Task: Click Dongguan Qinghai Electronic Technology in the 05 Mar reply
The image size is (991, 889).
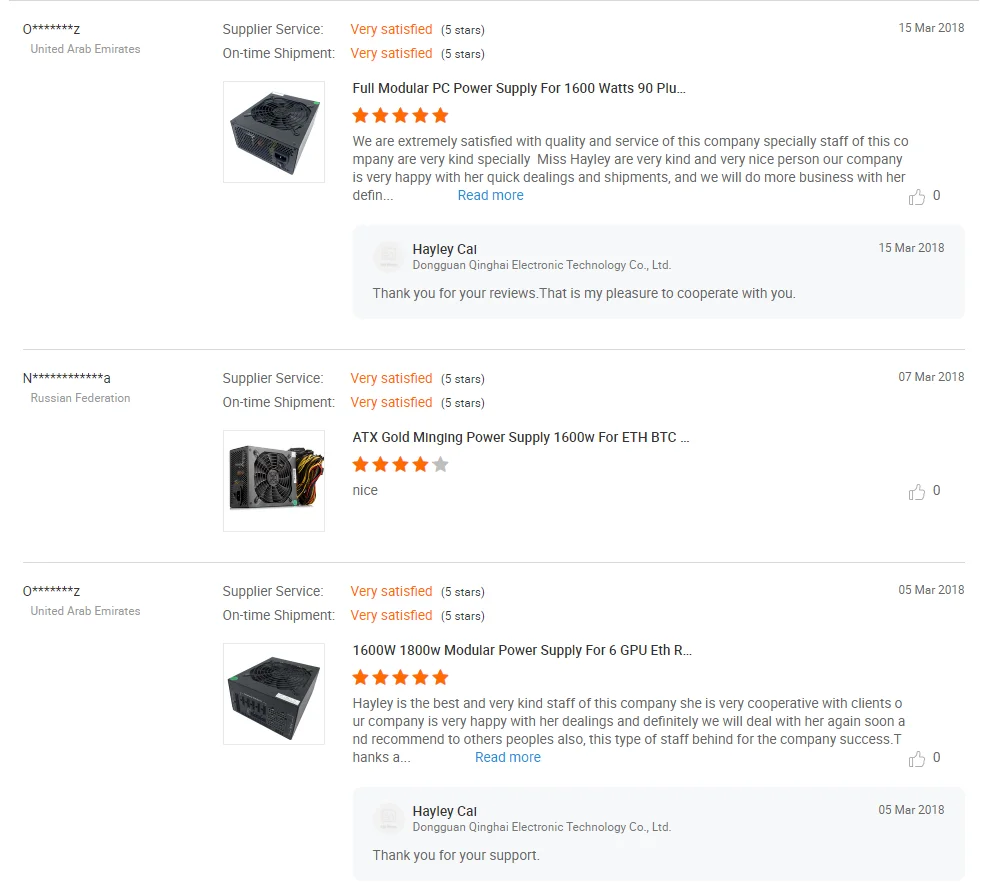Action: pyautogui.click(x=541, y=827)
